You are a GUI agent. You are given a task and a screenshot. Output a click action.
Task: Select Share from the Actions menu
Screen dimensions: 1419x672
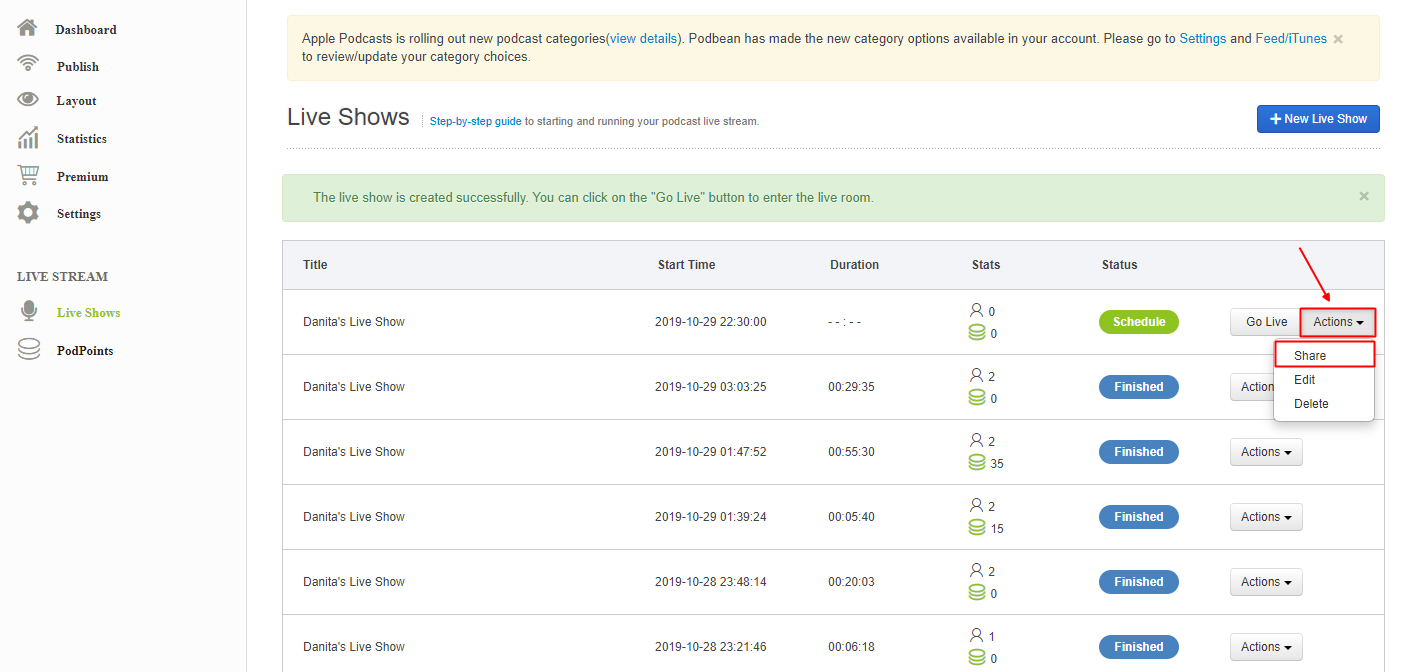[1310, 356]
